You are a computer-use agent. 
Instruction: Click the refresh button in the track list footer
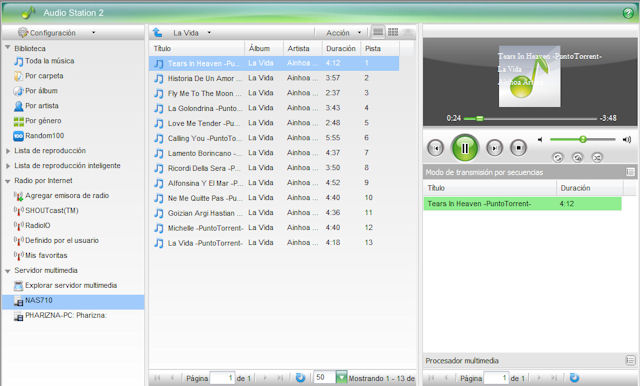300,378
